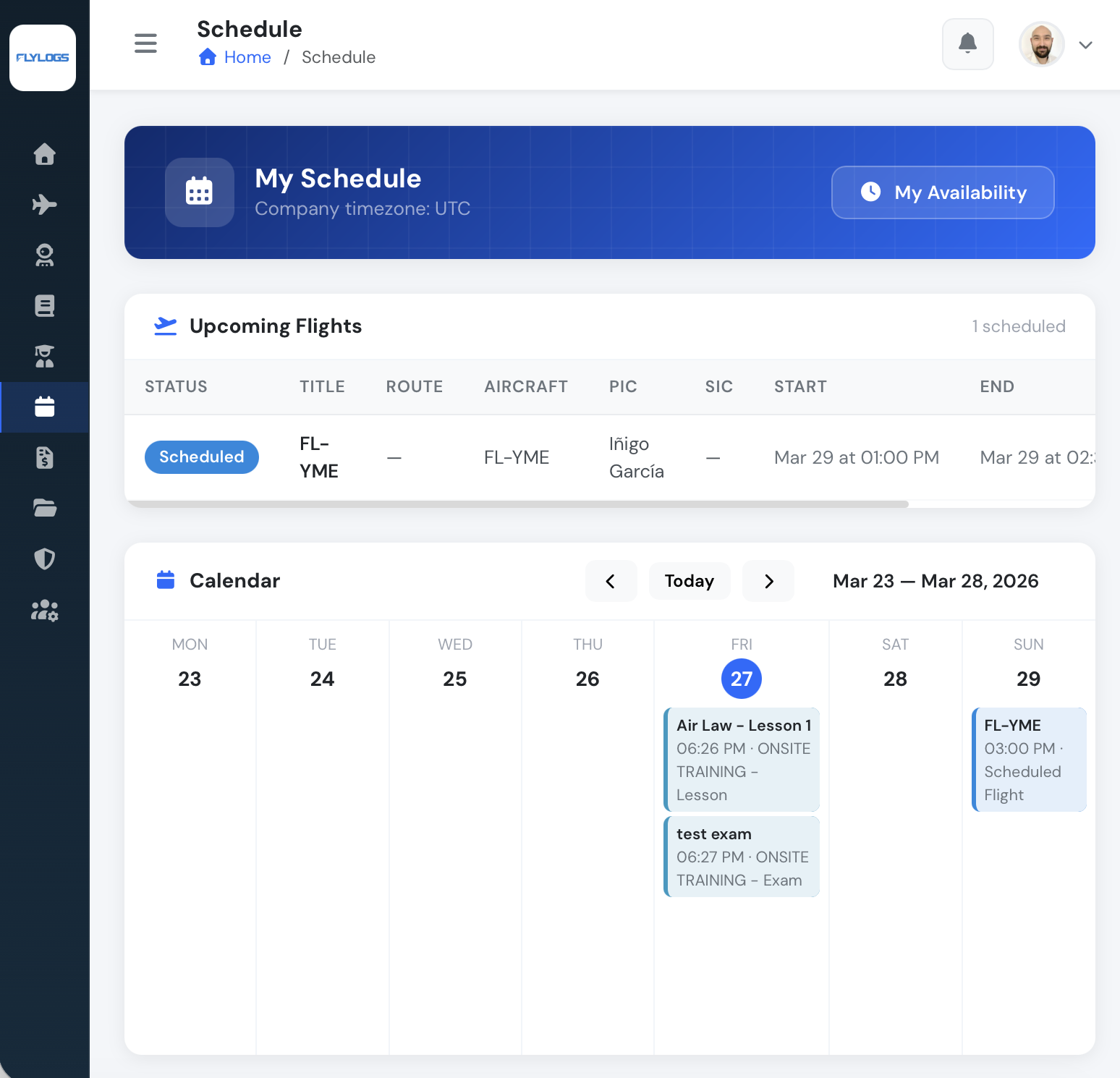
Task: Open the test exam calendar event
Action: [742, 857]
